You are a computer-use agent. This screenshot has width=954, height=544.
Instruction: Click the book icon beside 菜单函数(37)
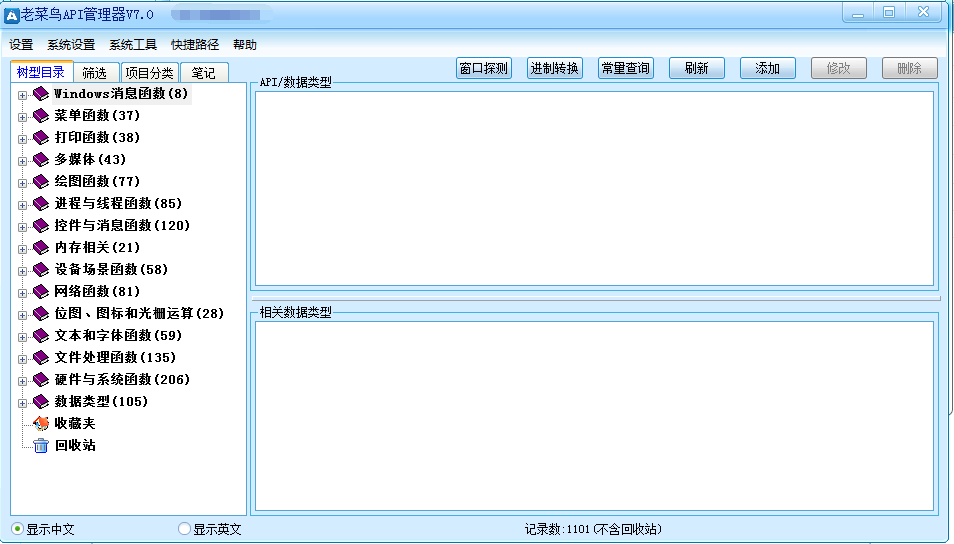click(41, 116)
